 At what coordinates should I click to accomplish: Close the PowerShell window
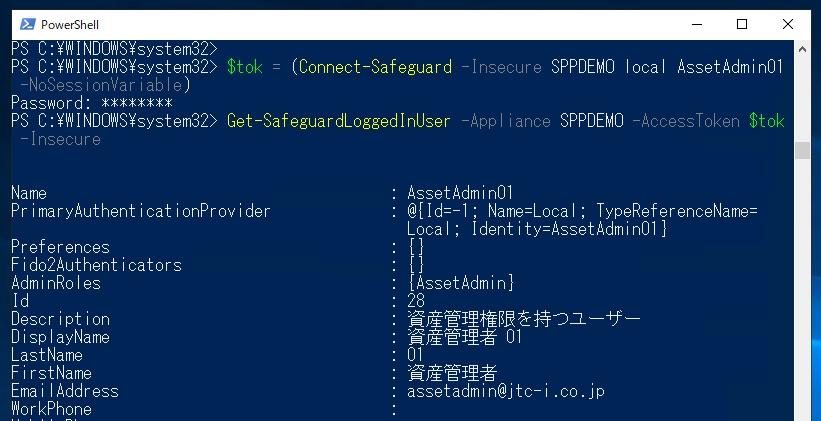pos(787,24)
